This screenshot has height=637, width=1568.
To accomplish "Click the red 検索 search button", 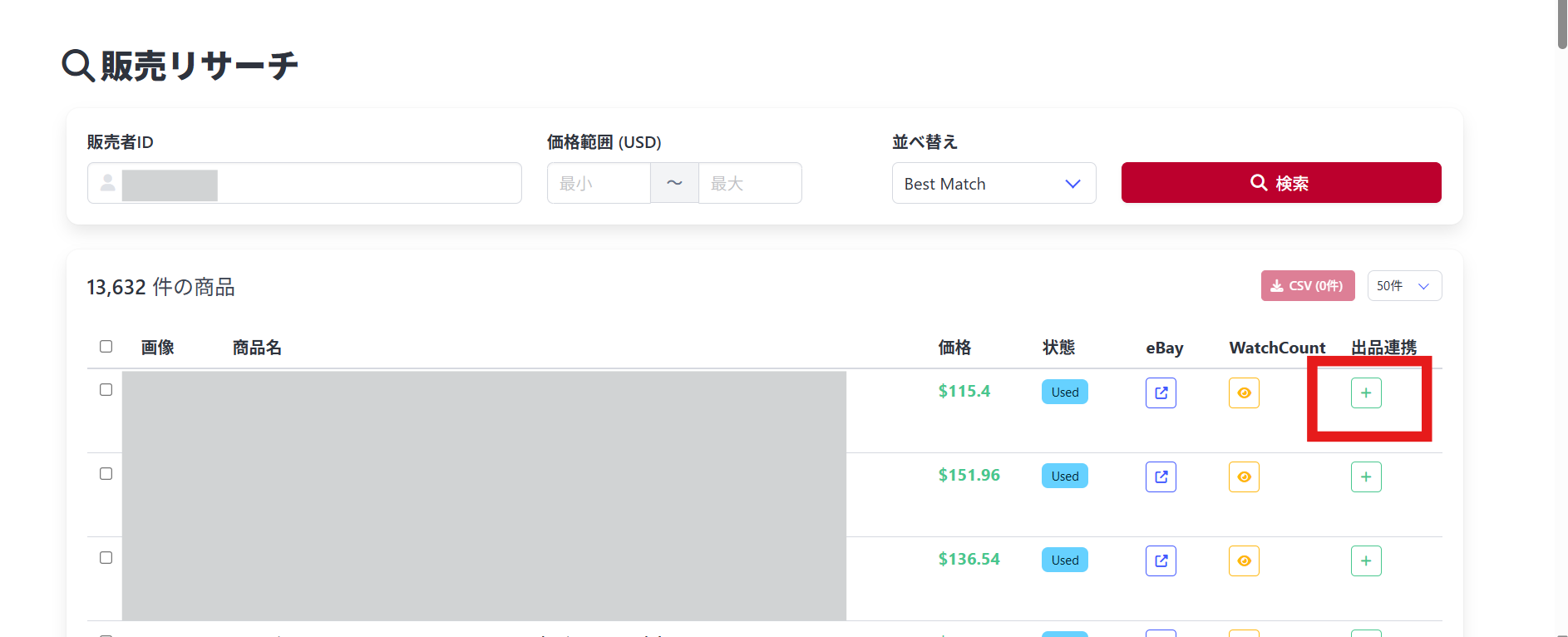I will (1280, 183).
